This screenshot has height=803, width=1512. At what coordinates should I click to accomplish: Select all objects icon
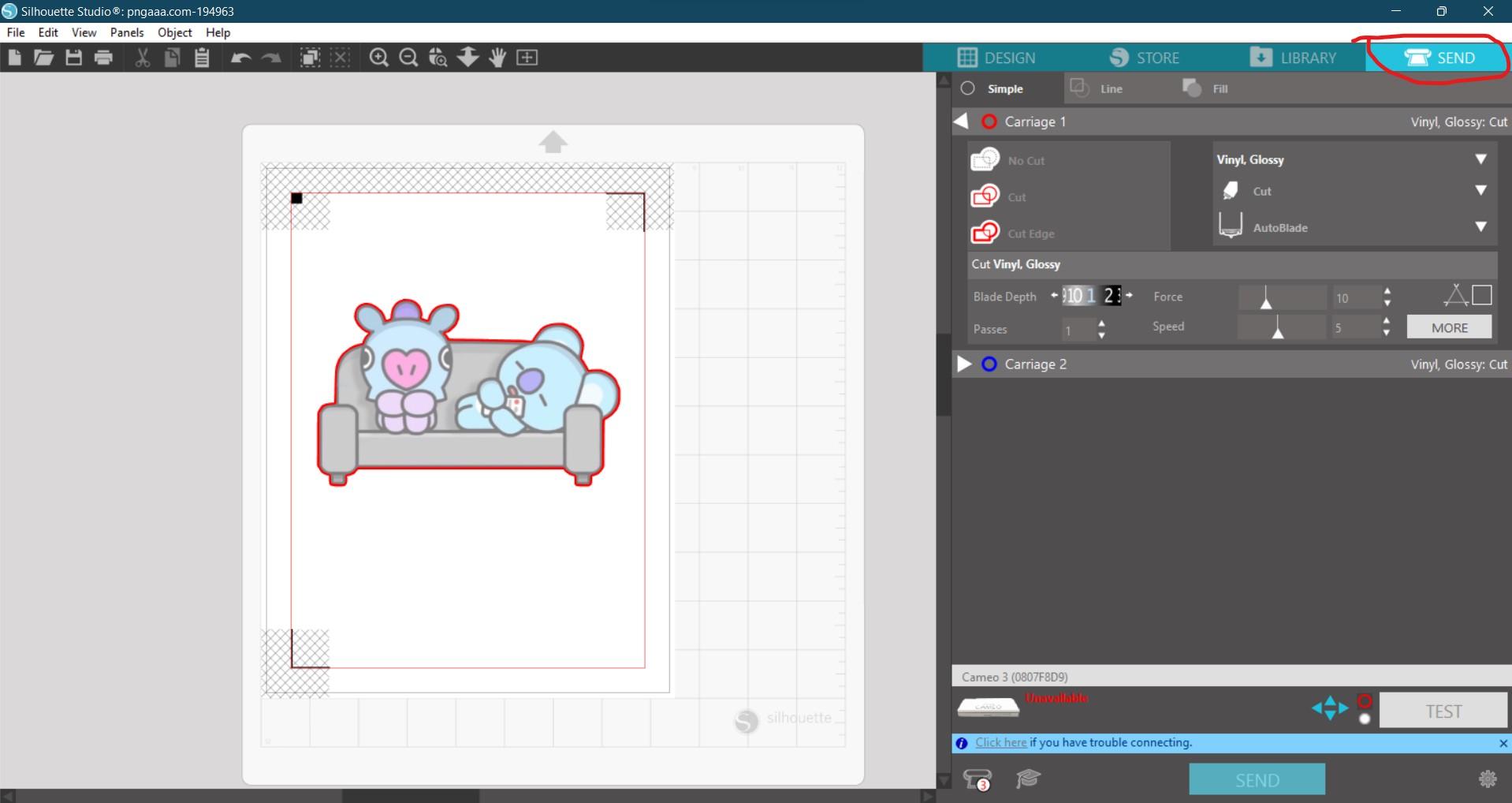click(311, 58)
